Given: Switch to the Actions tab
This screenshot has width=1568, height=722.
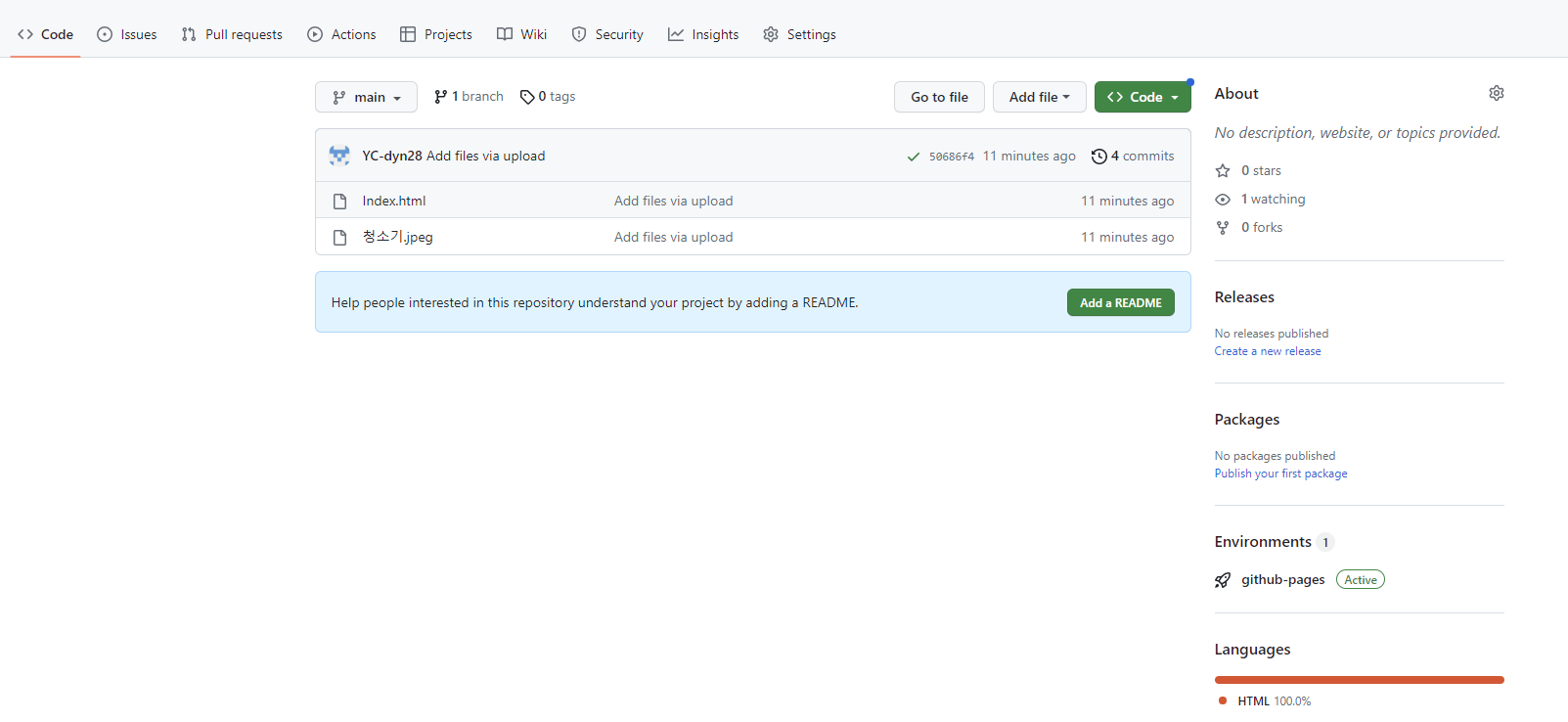Looking at the screenshot, I should pyautogui.click(x=341, y=34).
